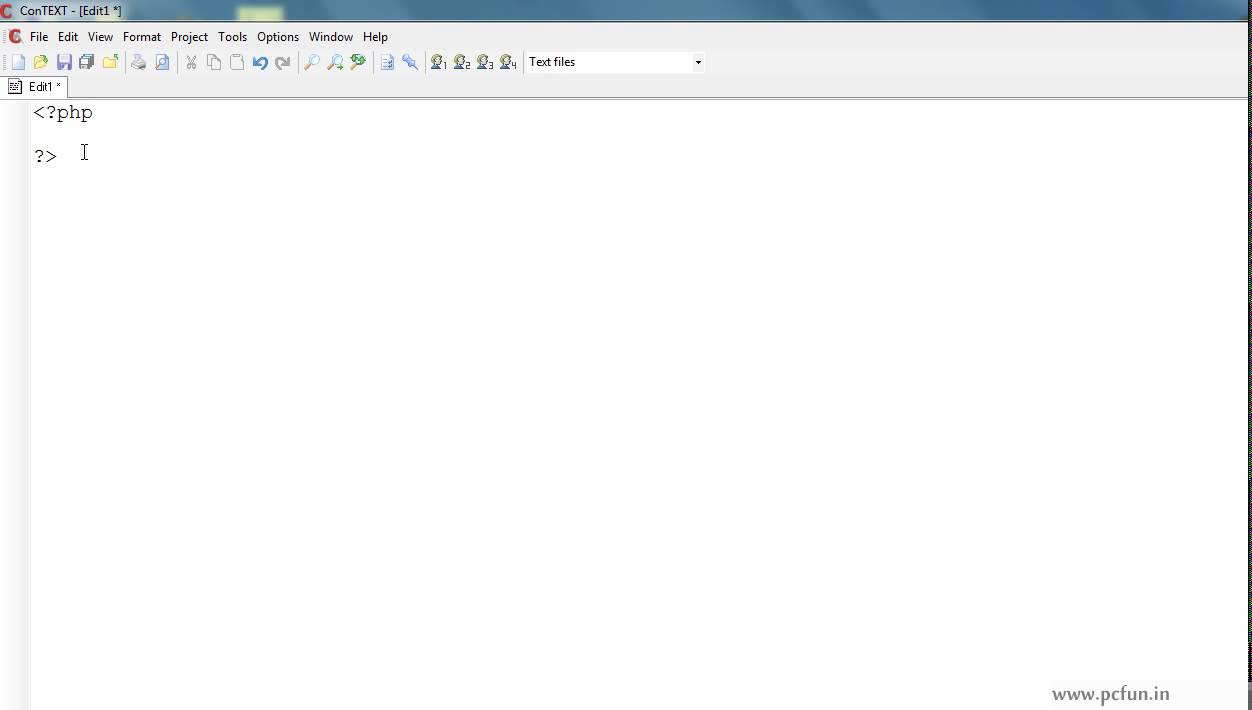This screenshot has height=710, width=1252.
Task: Open the Project menu
Action: point(189,37)
